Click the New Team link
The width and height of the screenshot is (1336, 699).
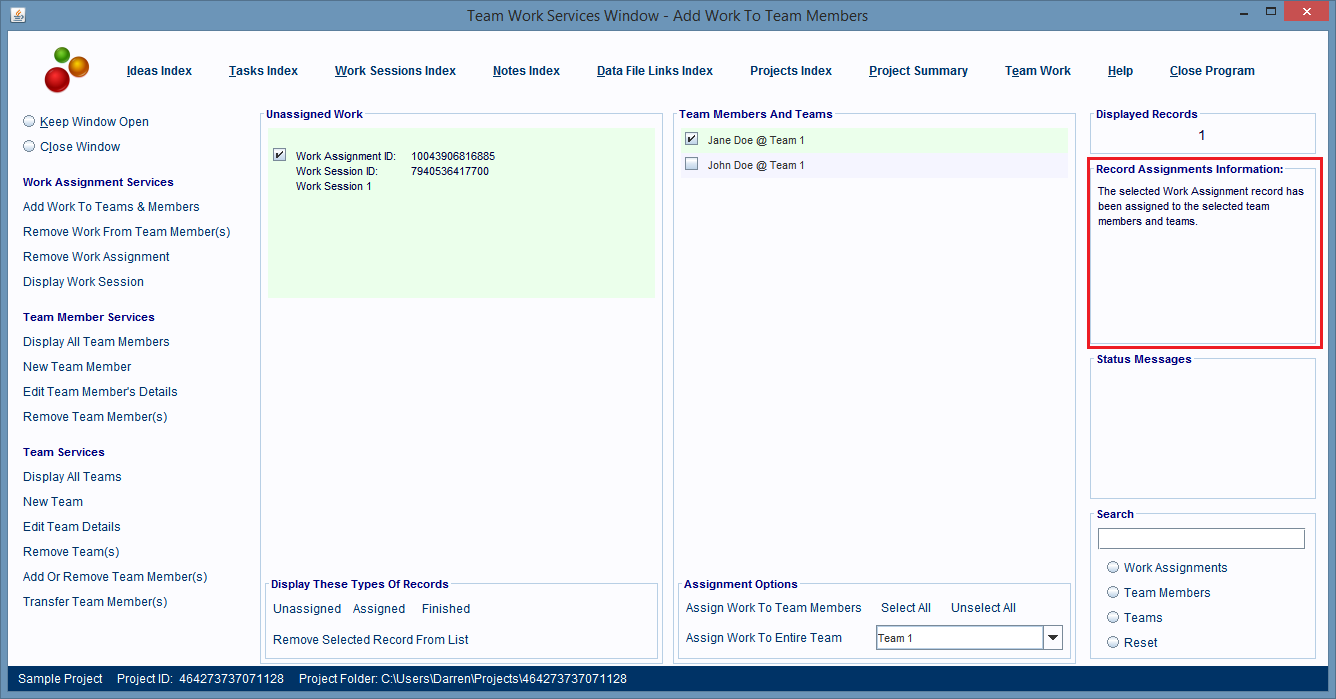click(53, 502)
